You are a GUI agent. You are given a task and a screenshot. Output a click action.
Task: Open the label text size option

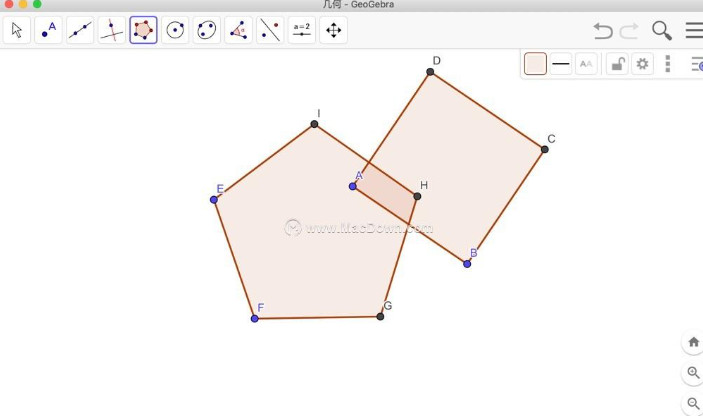586,64
